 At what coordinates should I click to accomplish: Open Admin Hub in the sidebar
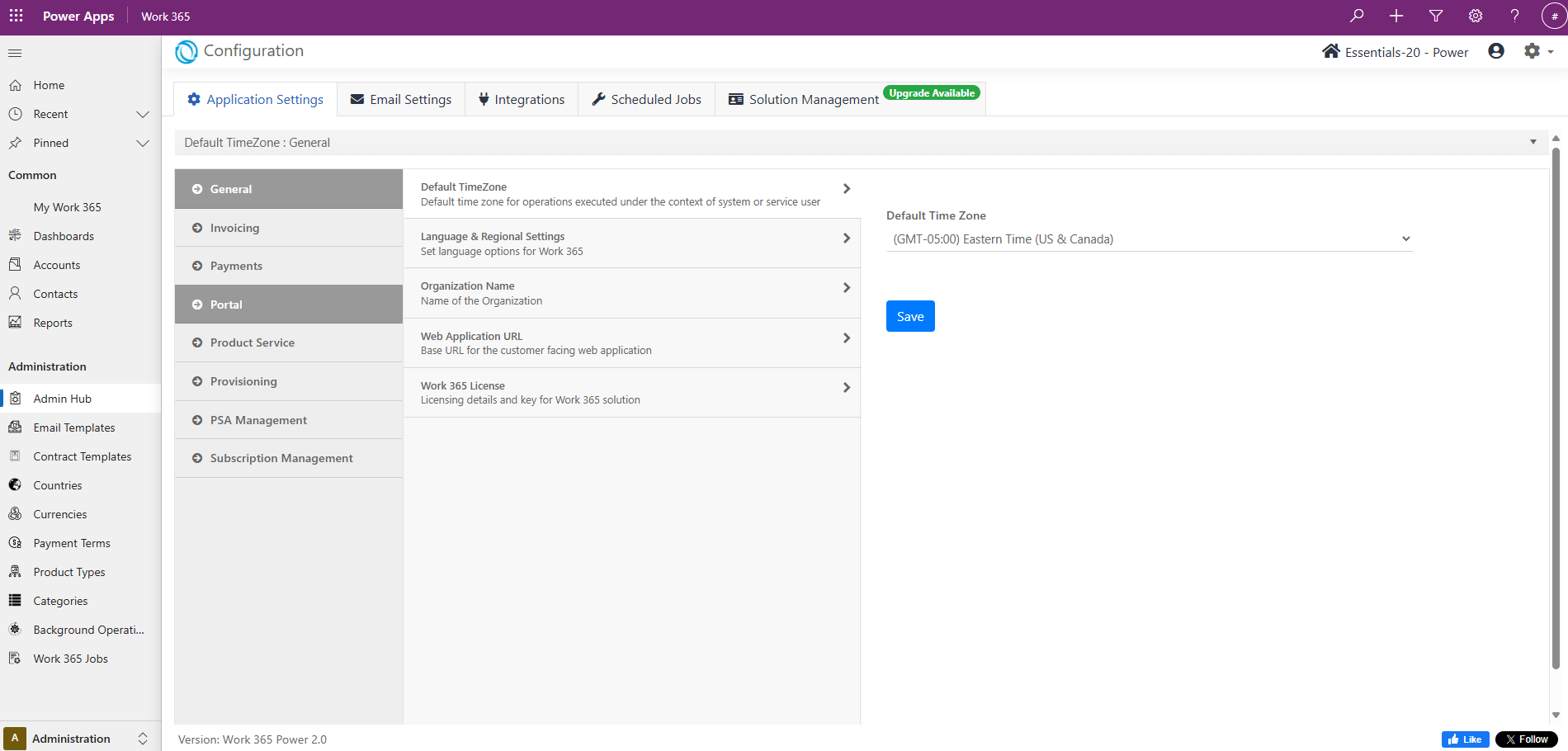(81, 399)
